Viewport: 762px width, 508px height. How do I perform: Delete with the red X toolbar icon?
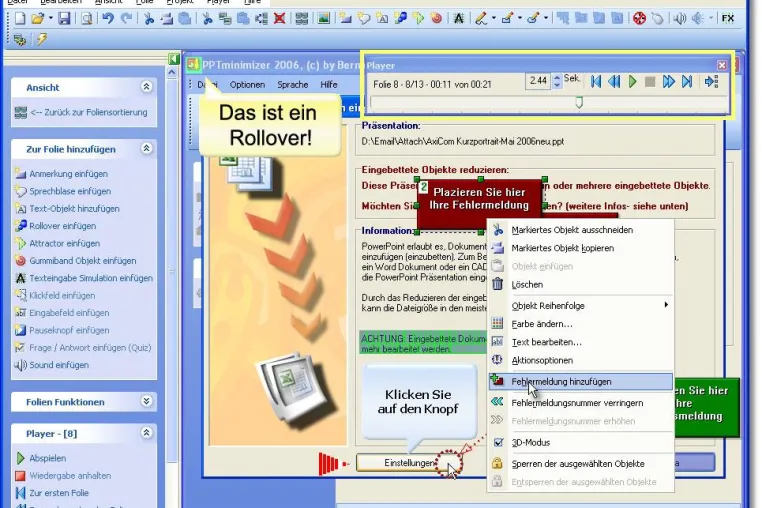coord(279,18)
